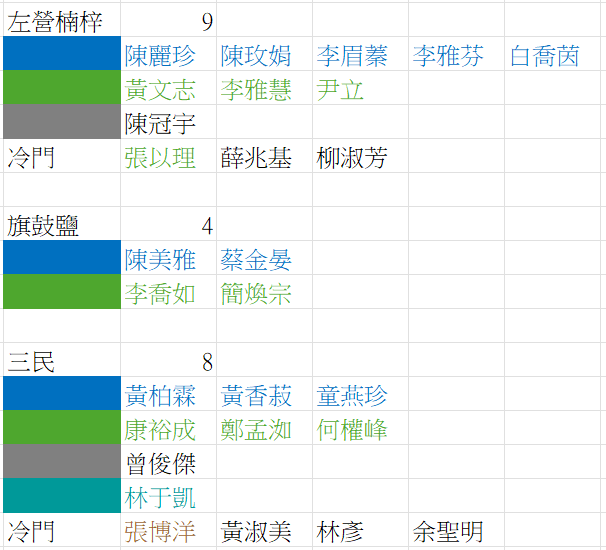Click the cell with number 8

click(169, 360)
